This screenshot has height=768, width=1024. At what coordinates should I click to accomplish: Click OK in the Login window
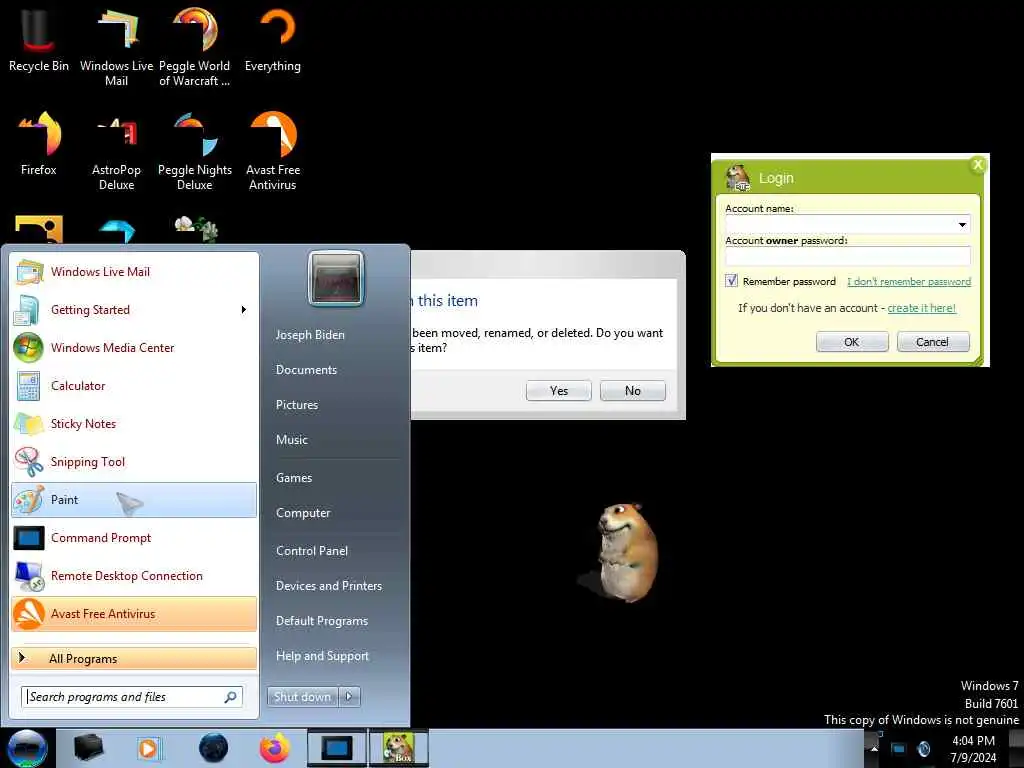(x=852, y=342)
